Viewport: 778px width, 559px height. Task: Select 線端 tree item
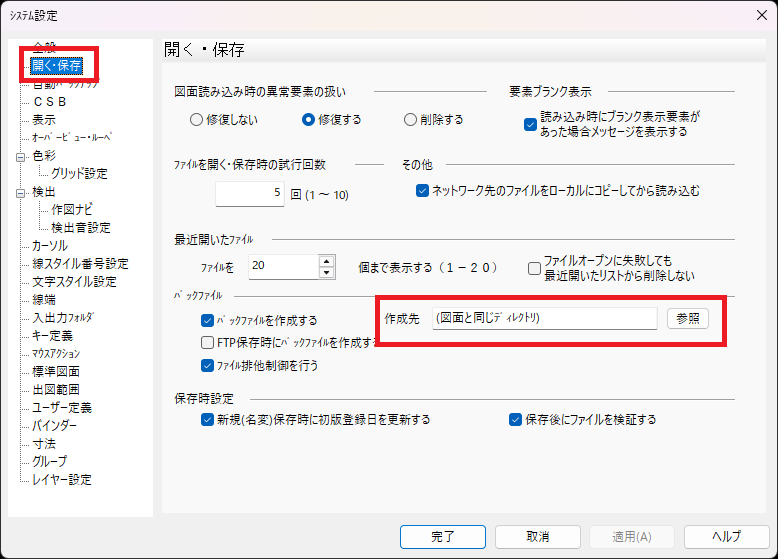(x=44, y=300)
